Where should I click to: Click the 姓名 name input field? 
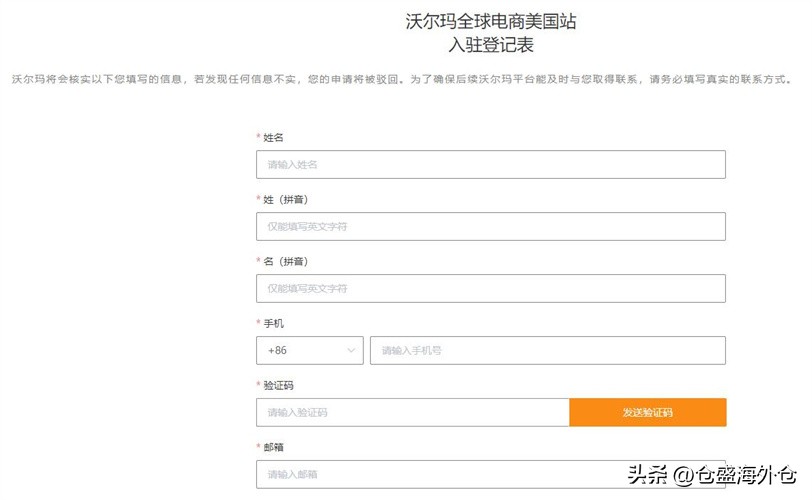click(490, 165)
